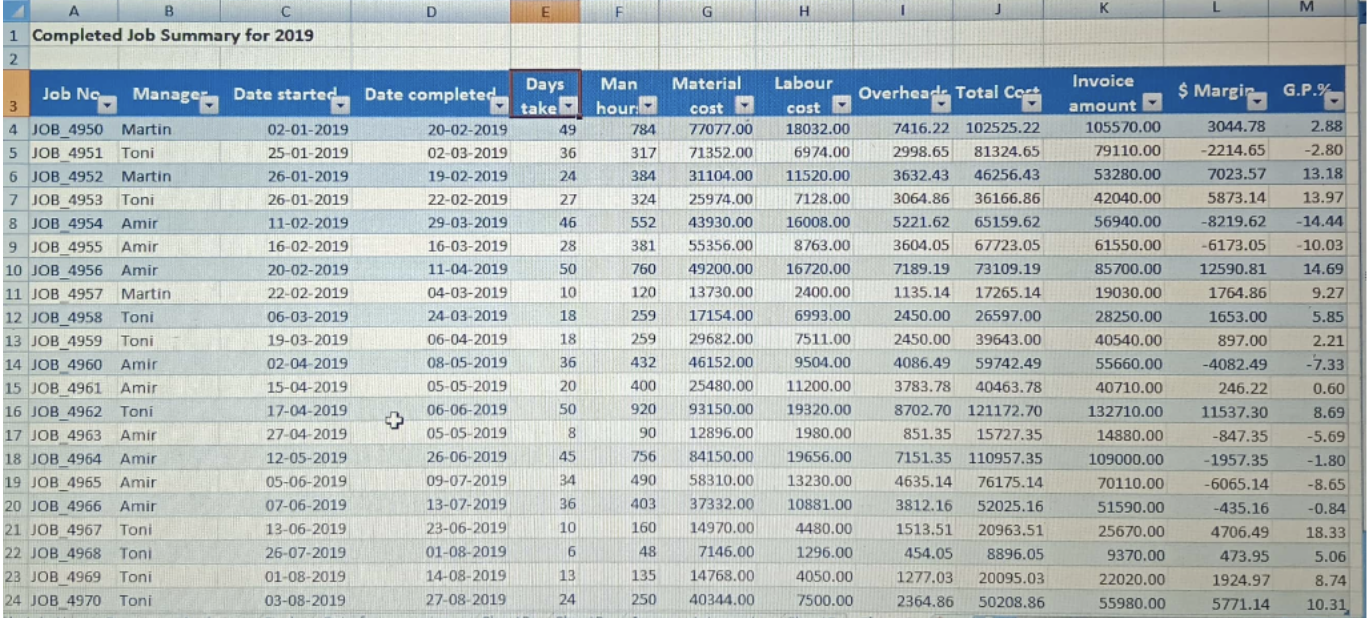Select G.P.% value -14.44
Screen dimensions: 1368x618
coord(1319,222)
